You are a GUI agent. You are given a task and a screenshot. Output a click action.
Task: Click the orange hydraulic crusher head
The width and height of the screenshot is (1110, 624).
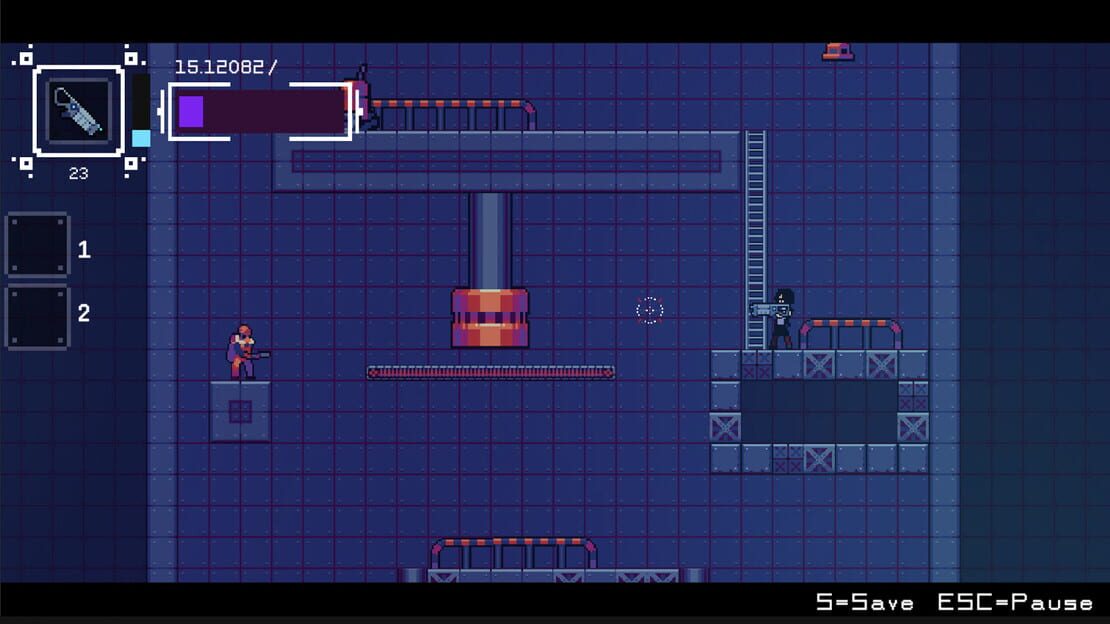(x=490, y=318)
